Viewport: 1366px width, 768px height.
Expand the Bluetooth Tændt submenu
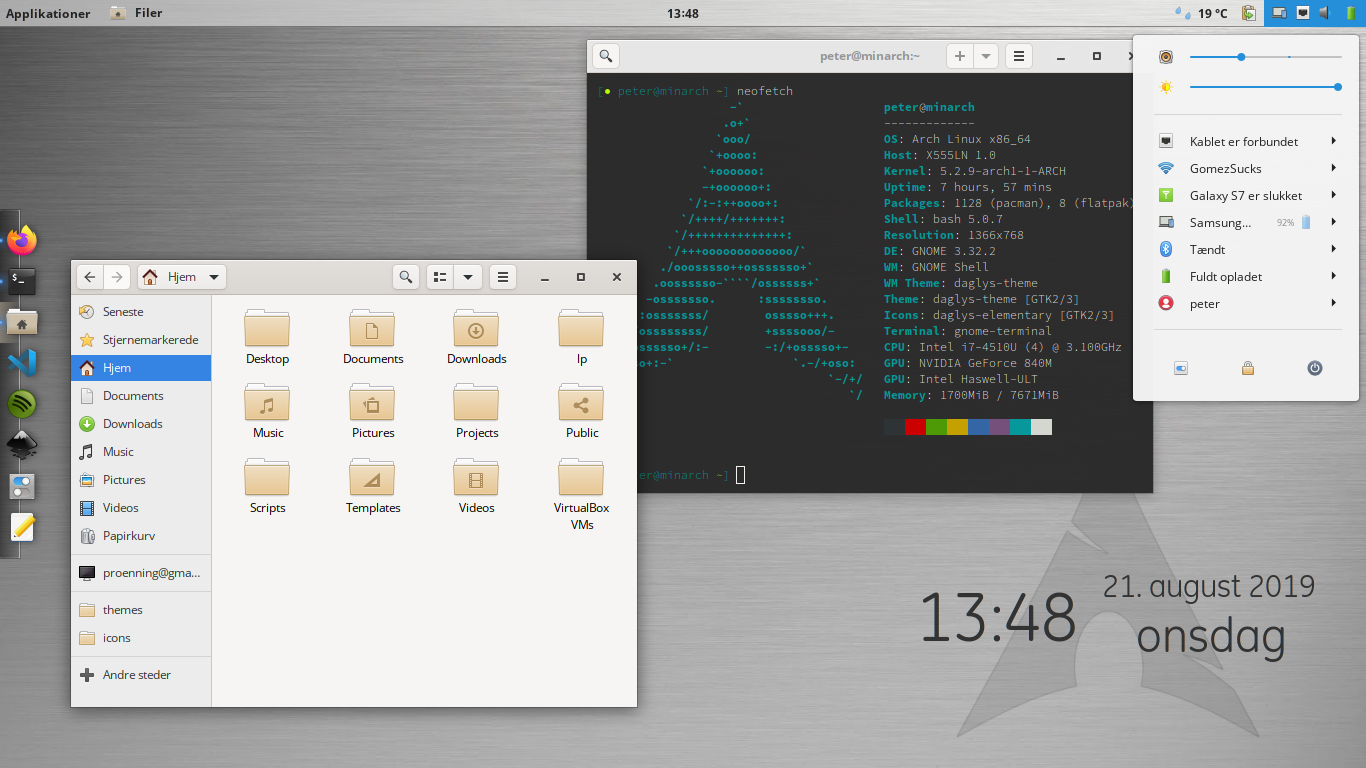(1248, 249)
